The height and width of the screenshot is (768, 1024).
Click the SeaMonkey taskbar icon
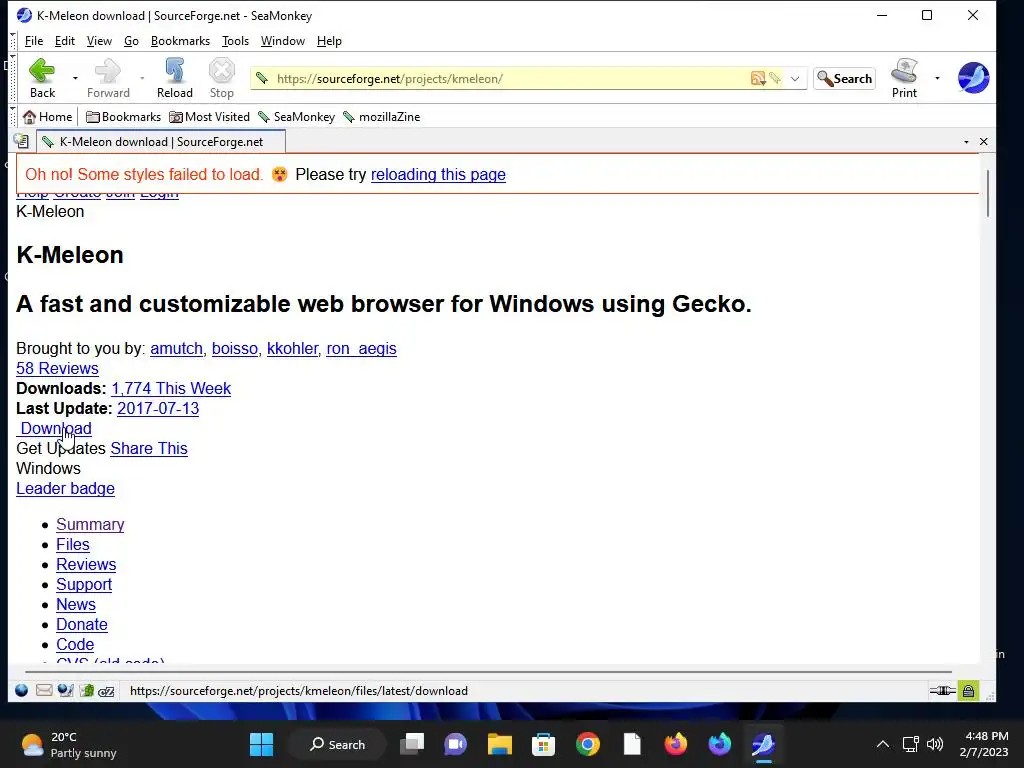(763, 744)
